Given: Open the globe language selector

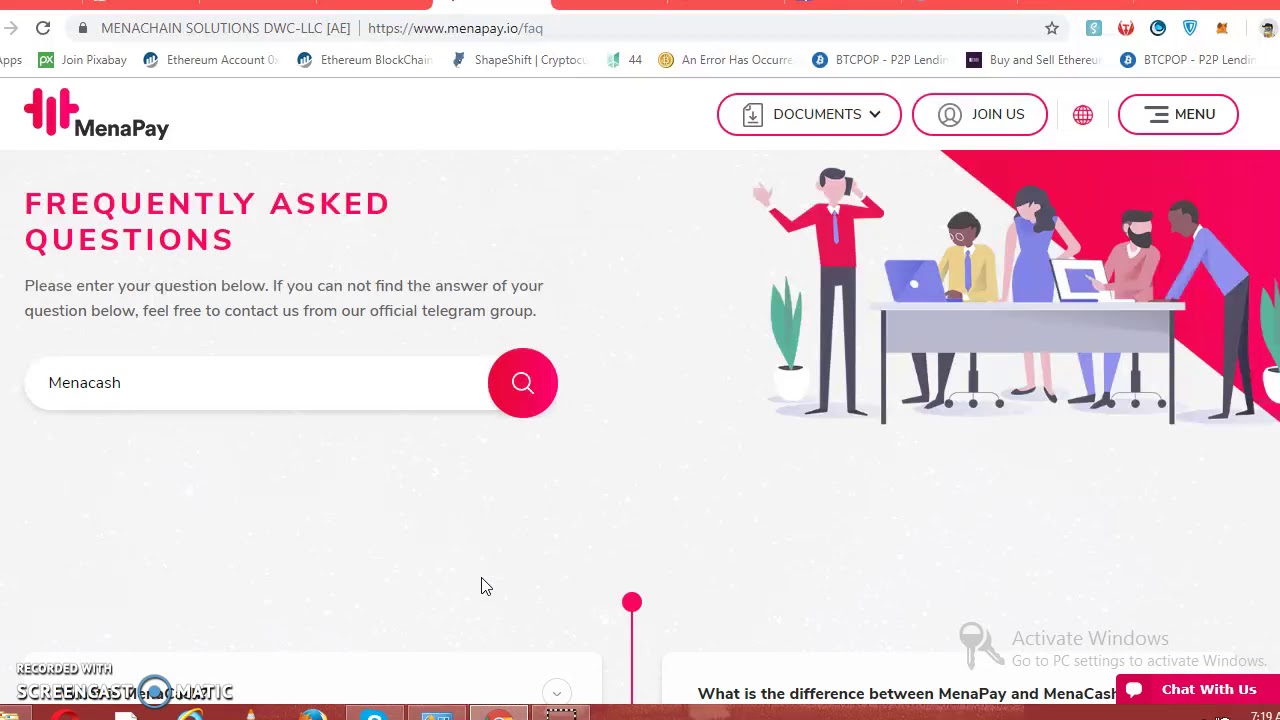Looking at the screenshot, I should point(1083,114).
